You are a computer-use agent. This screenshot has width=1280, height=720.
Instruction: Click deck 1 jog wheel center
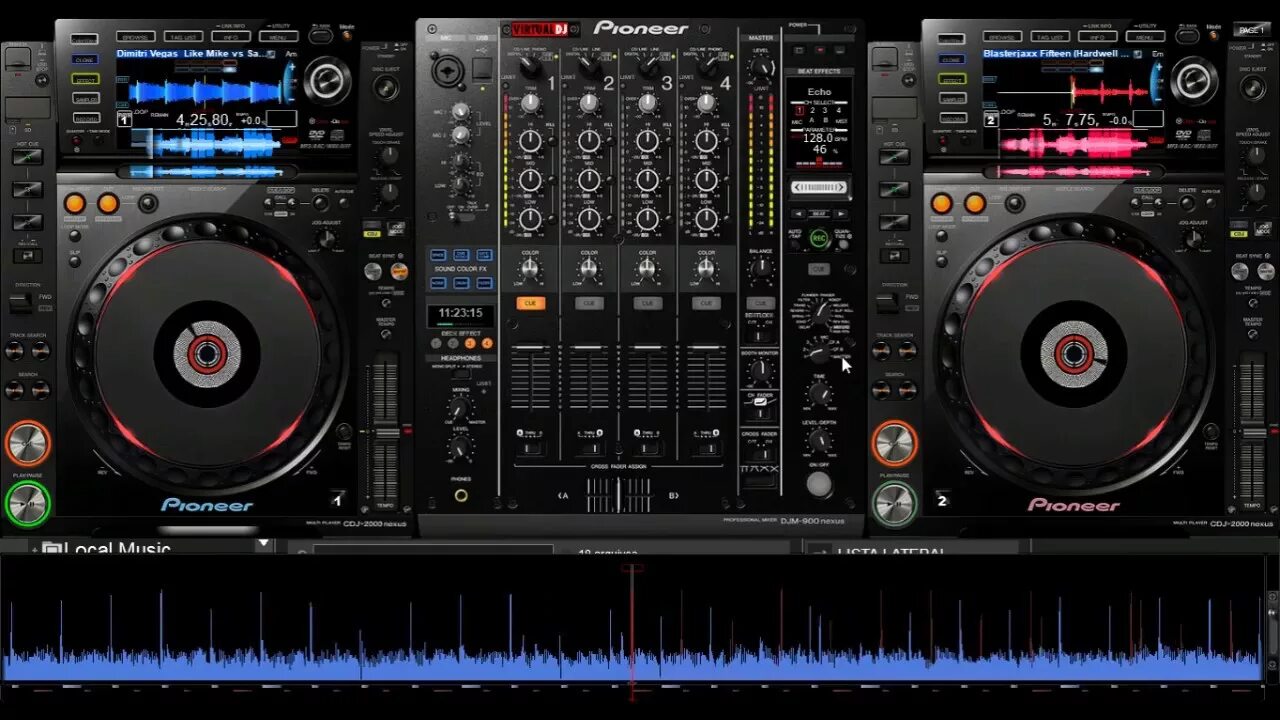[x=207, y=354]
